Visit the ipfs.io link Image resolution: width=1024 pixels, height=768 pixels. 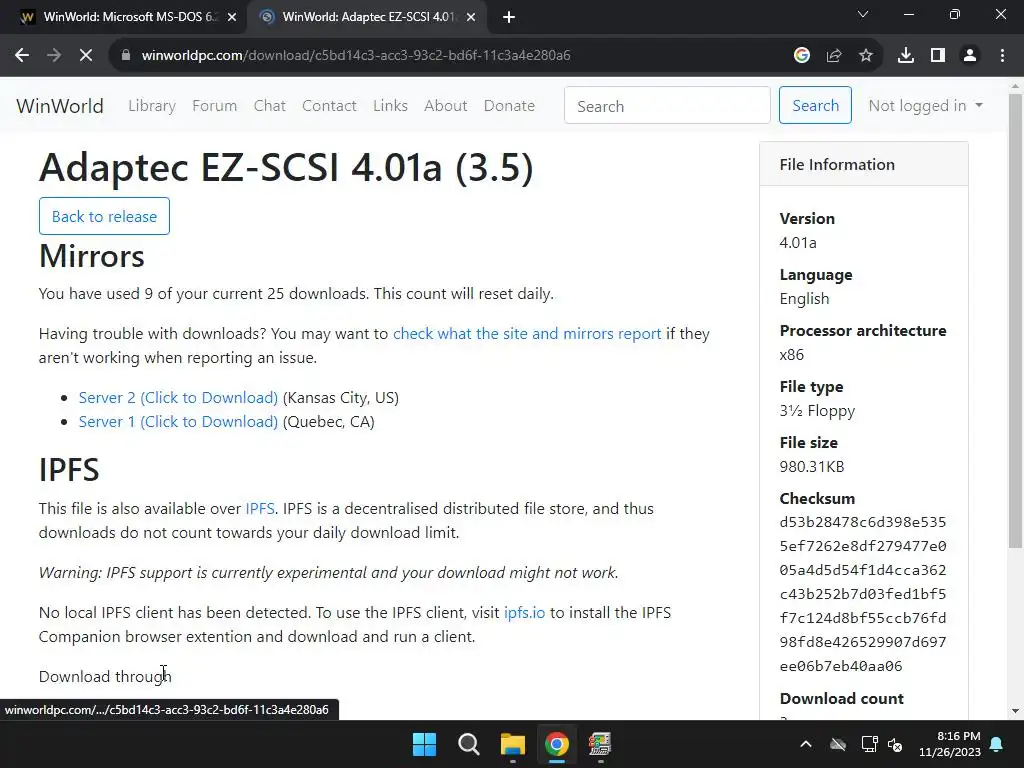(x=524, y=613)
